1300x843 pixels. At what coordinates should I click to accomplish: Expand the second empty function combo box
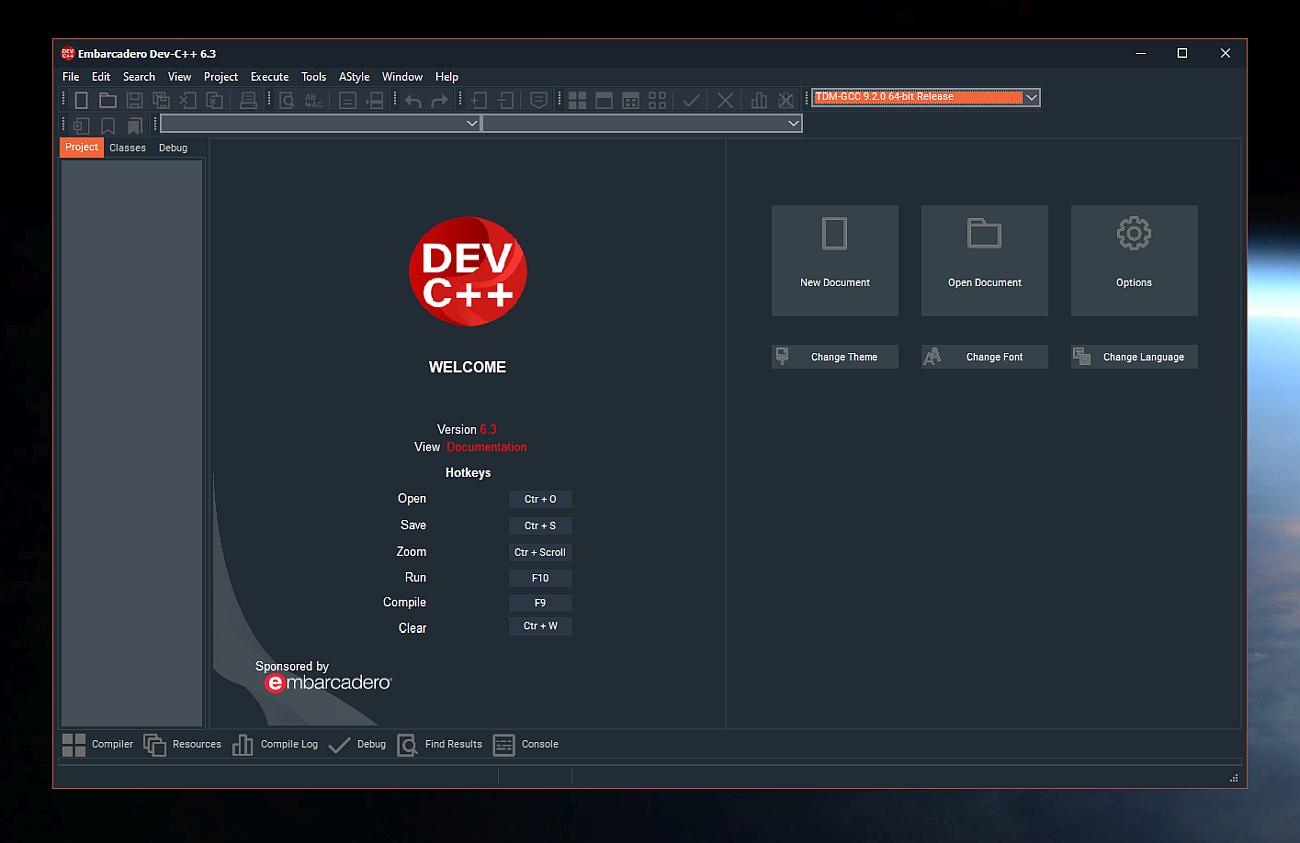(x=793, y=123)
